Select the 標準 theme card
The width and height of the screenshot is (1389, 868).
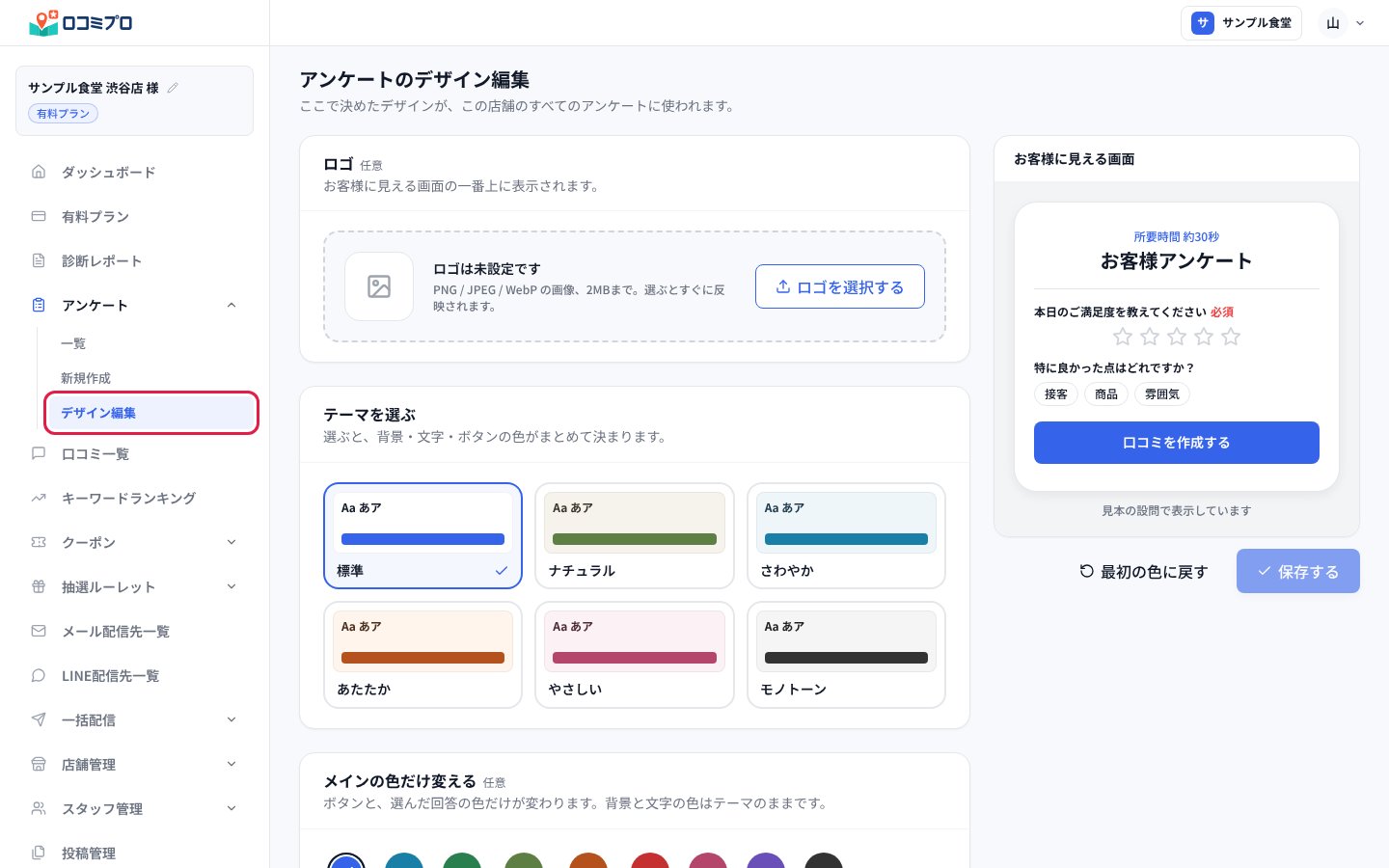tap(422, 535)
